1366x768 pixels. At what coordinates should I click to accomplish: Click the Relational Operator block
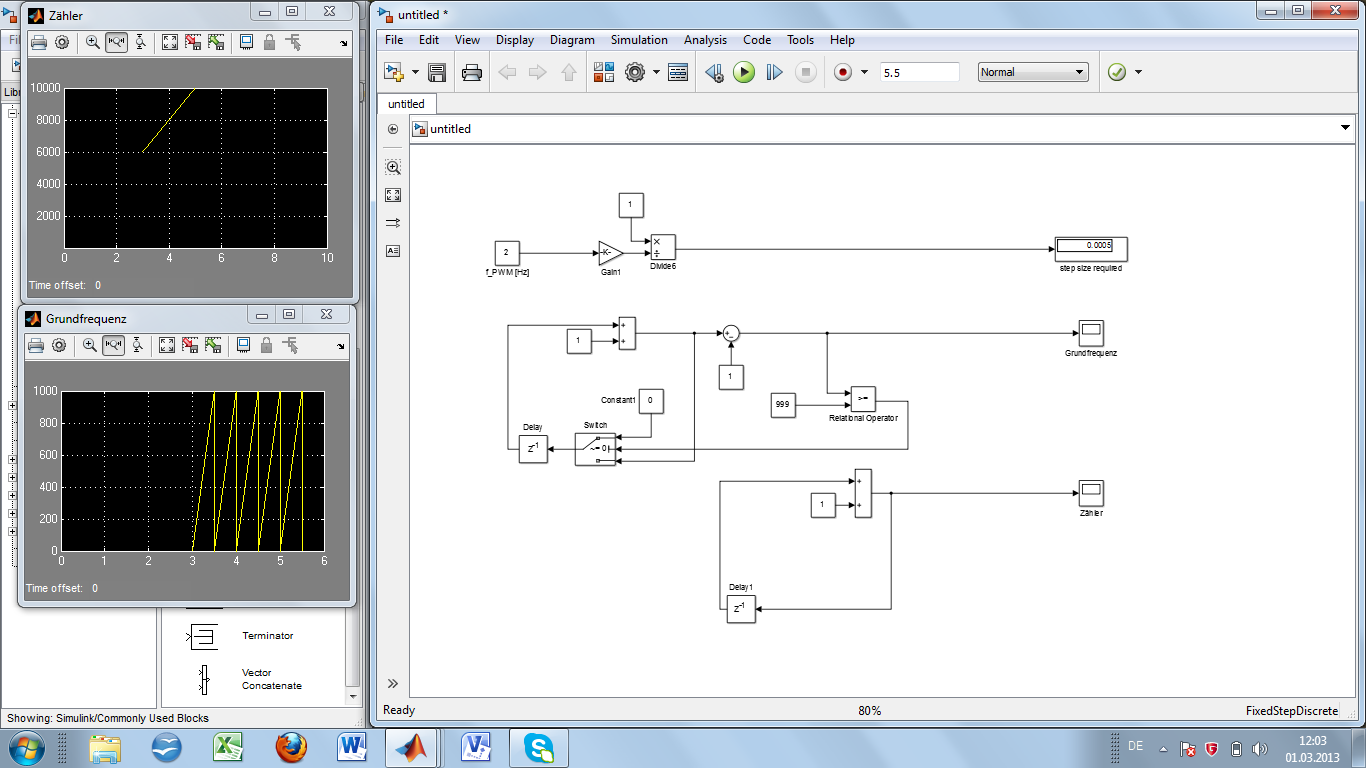[862, 398]
